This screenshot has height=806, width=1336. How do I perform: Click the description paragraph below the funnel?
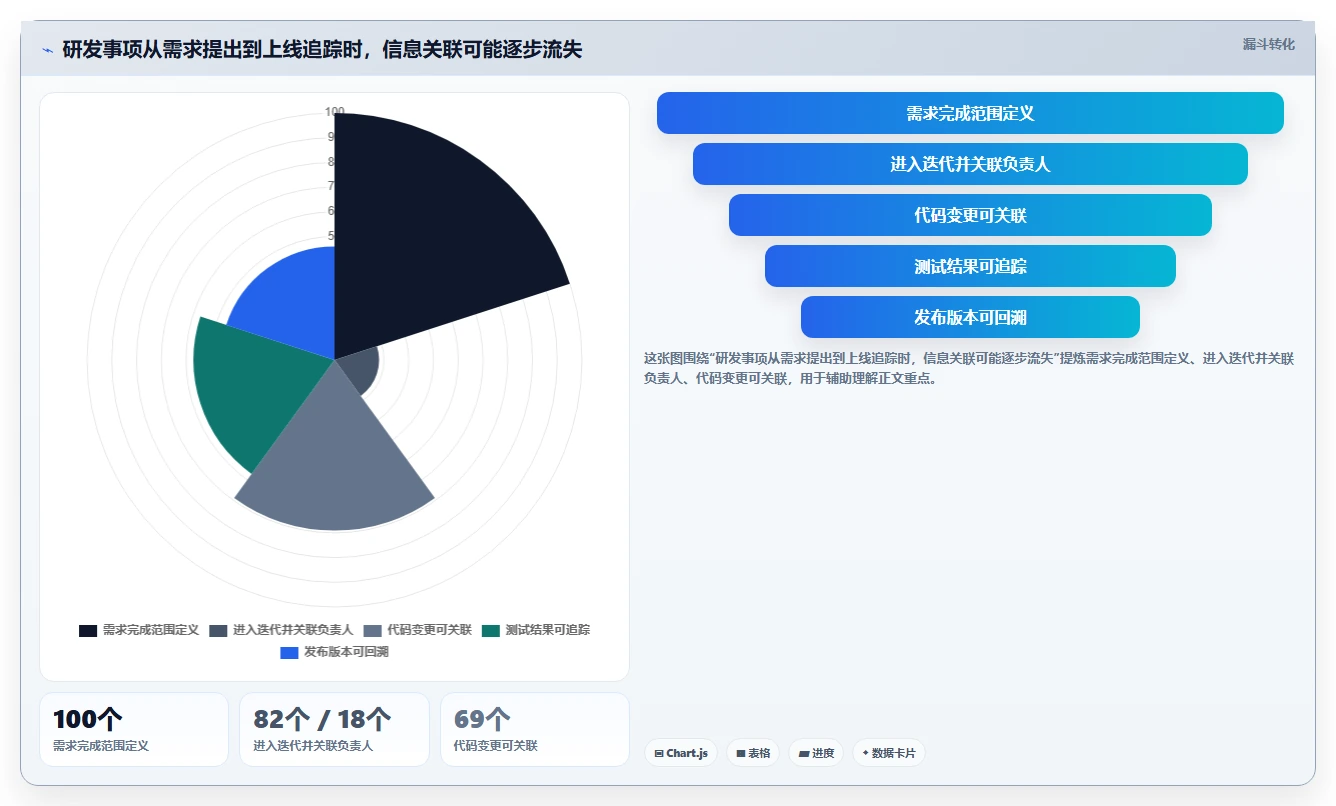click(x=969, y=368)
